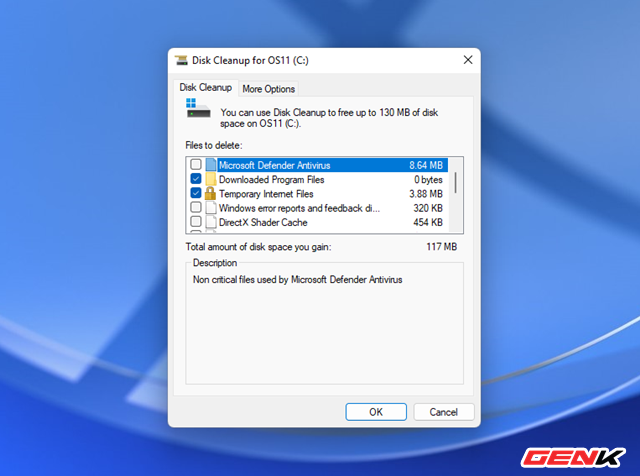Select the Temporary Internet Files entry
The height and width of the screenshot is (476, 640).
pyautogui.click(x=318, y=194)
